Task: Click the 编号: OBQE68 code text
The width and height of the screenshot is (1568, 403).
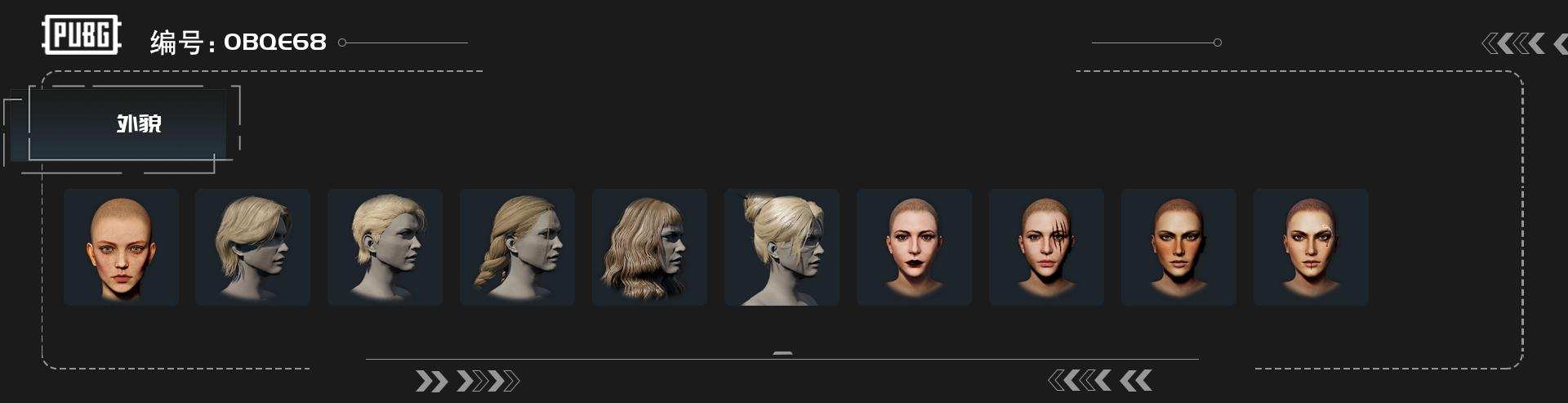Action: click(x=238, y=42)
